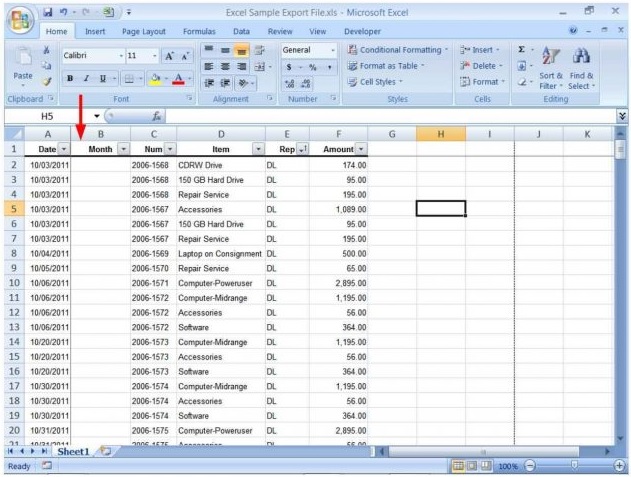
Task: Click the Paste icon in Clipboard
Action: [x=22, y=65]
